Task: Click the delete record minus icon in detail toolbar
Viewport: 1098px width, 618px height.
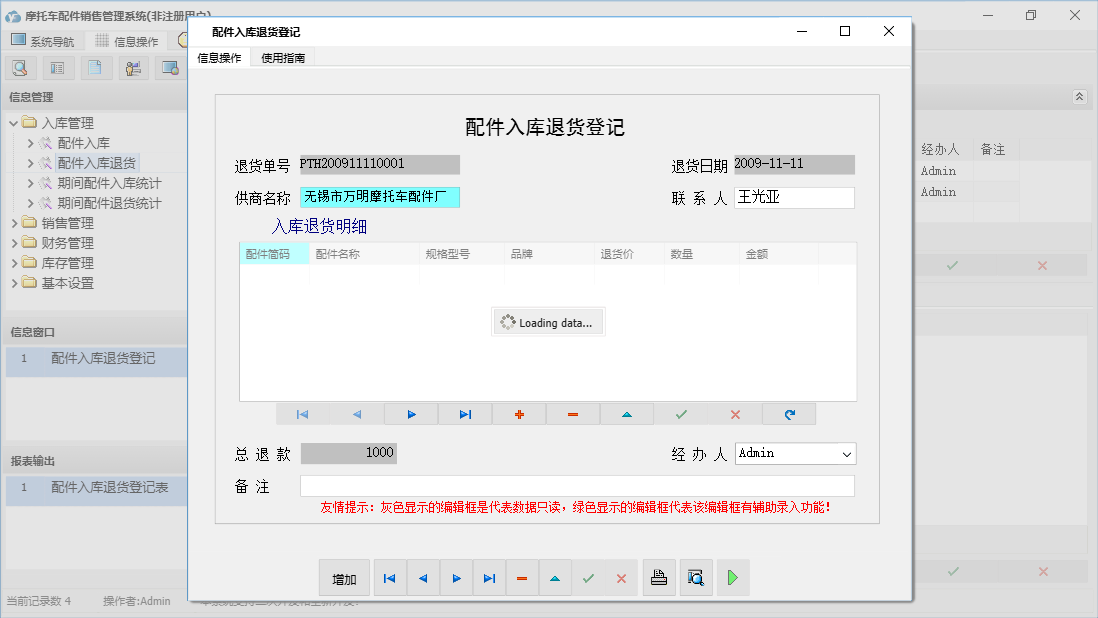Action: tap(573, 413)
